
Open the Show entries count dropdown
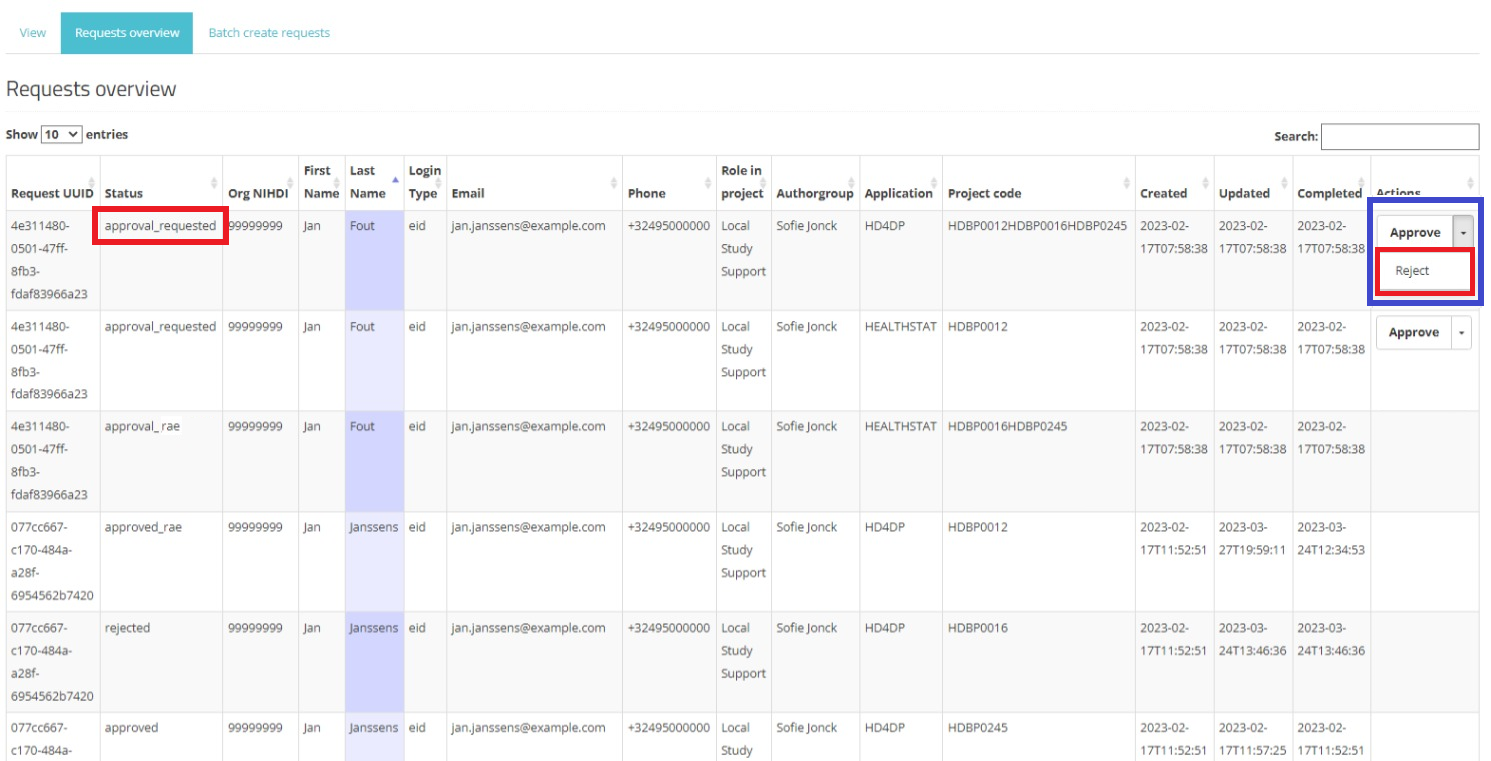click(x=62, y=134)
